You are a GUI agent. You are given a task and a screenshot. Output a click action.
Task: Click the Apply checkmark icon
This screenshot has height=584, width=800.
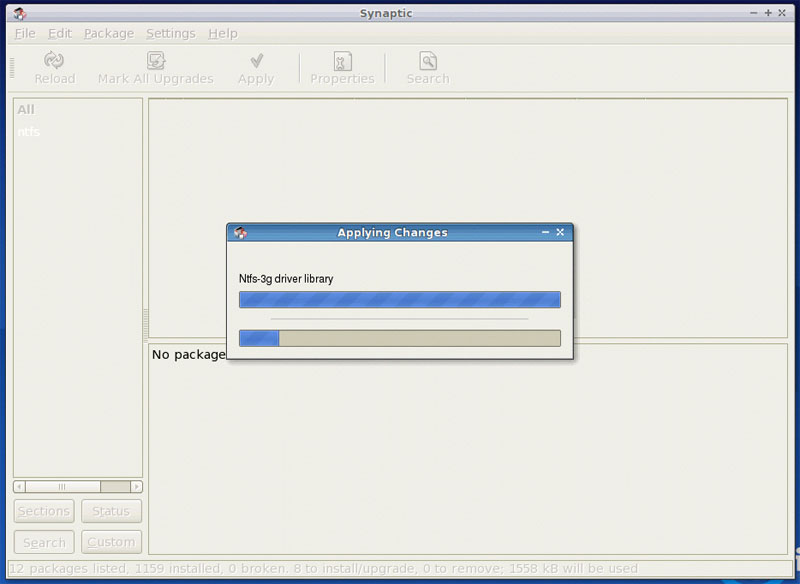[257, 61]
